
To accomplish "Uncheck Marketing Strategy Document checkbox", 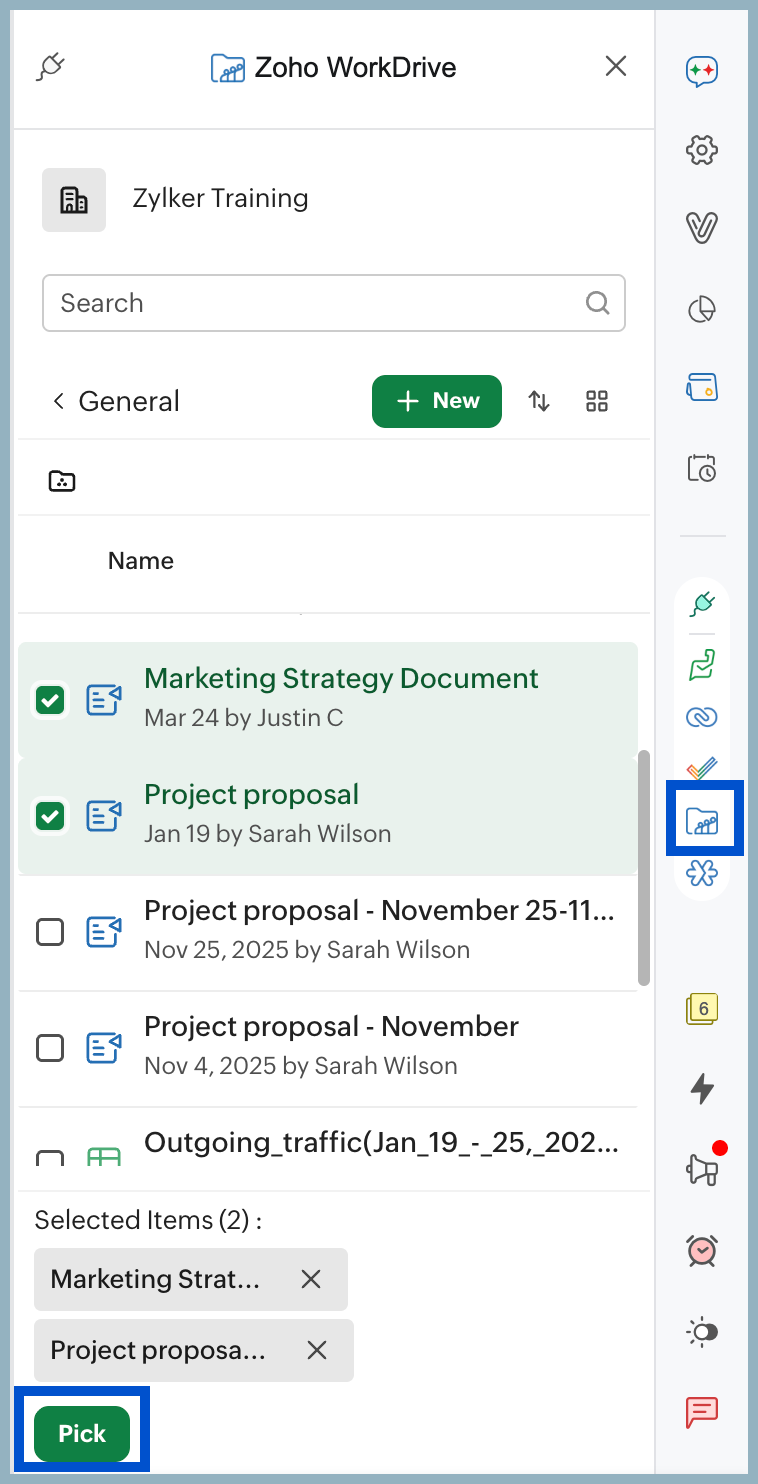I will point(50,701).
